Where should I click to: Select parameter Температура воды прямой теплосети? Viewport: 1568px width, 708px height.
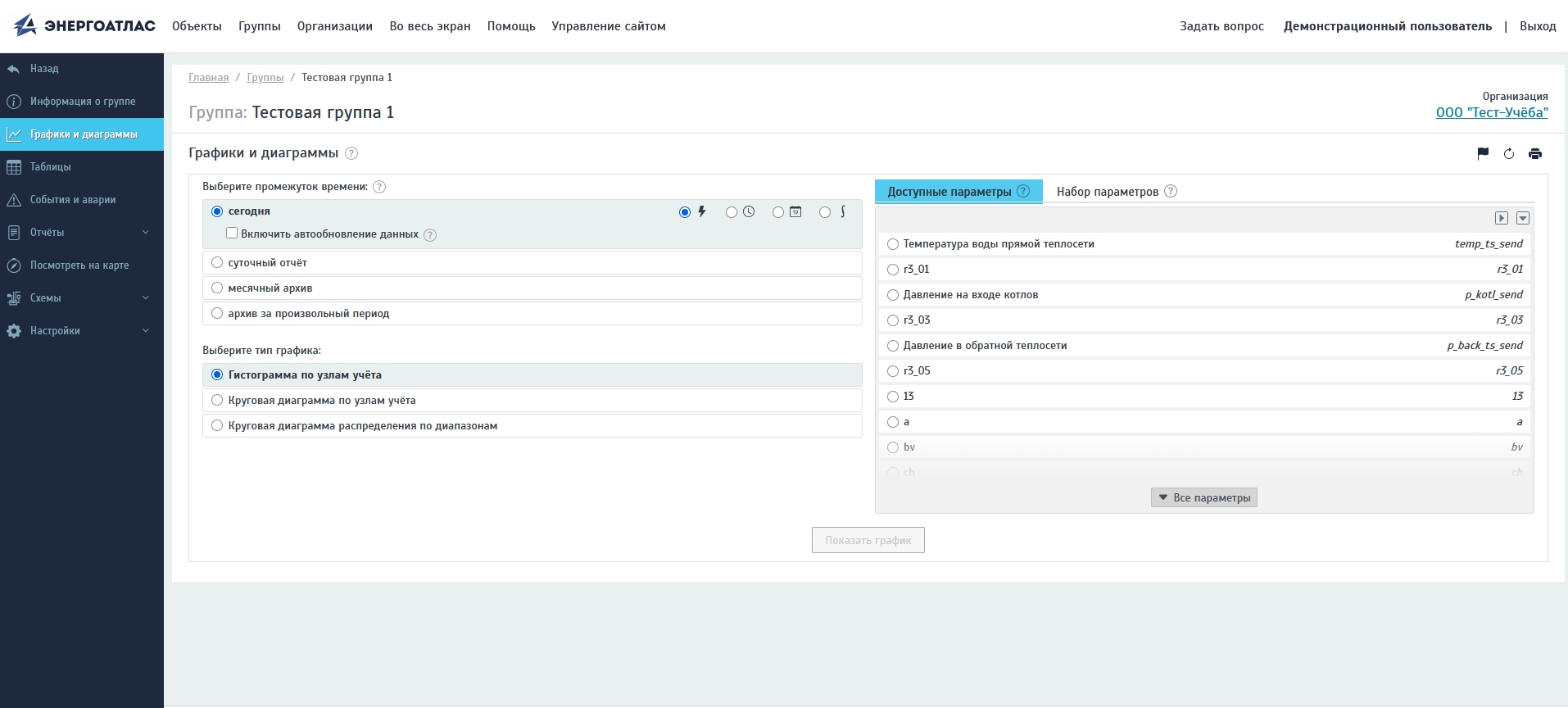coord(893,244)
